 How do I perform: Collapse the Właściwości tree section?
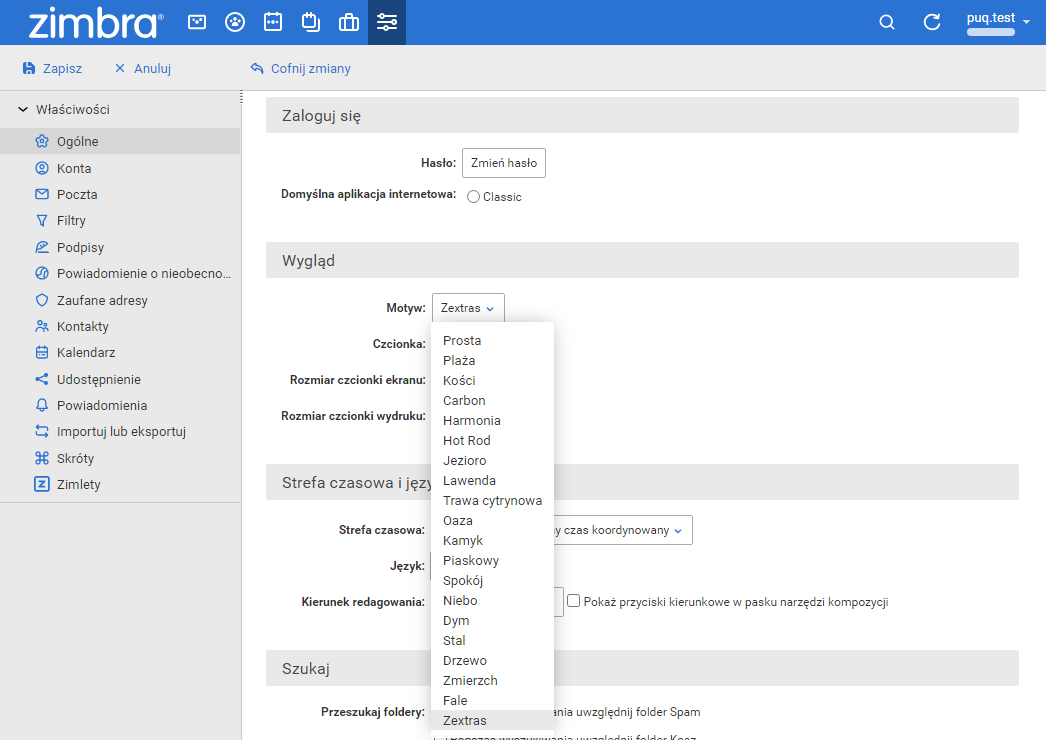(x=23, y=110)
